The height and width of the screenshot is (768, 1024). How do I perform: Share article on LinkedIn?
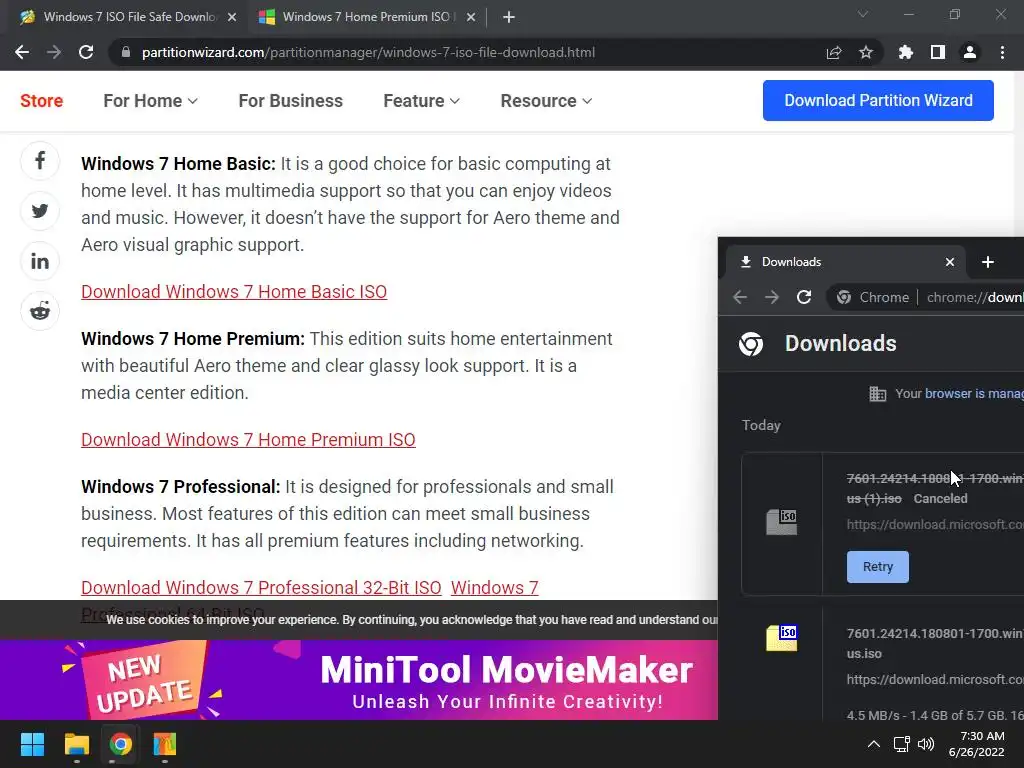(x=40, y=261)
